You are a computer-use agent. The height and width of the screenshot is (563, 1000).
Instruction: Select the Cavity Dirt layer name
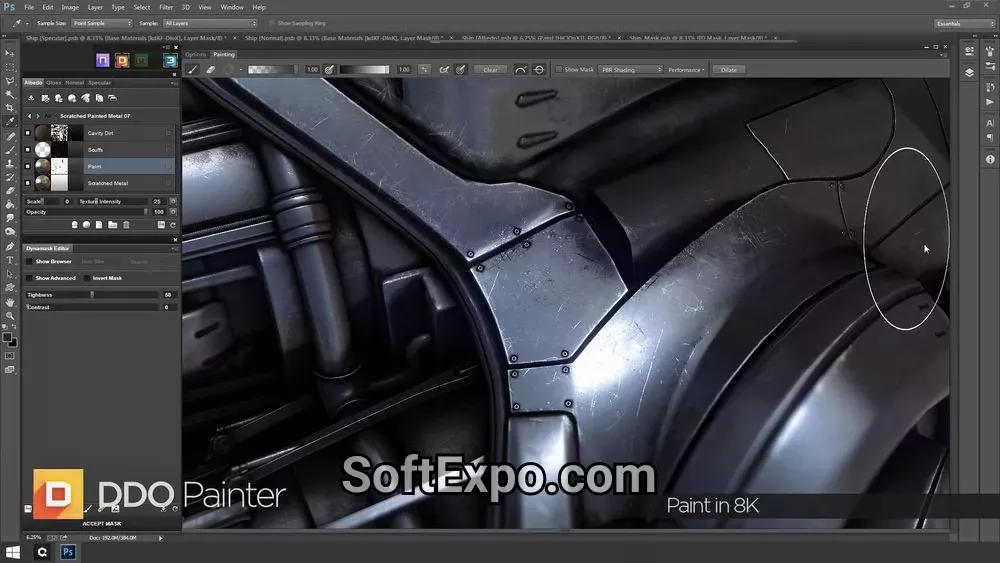pos(100,133)
